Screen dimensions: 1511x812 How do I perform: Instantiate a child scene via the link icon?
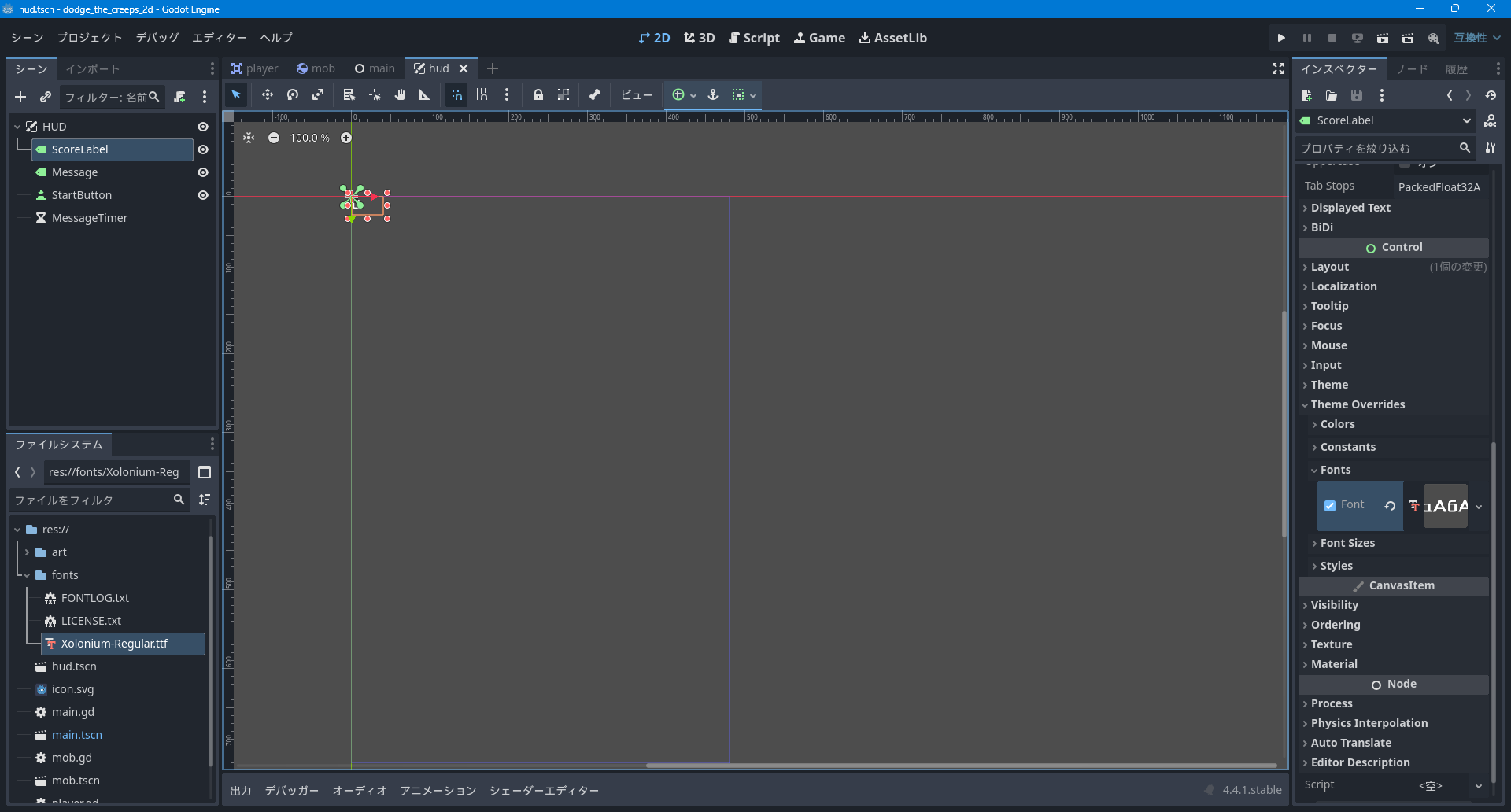tap(46, 97)
